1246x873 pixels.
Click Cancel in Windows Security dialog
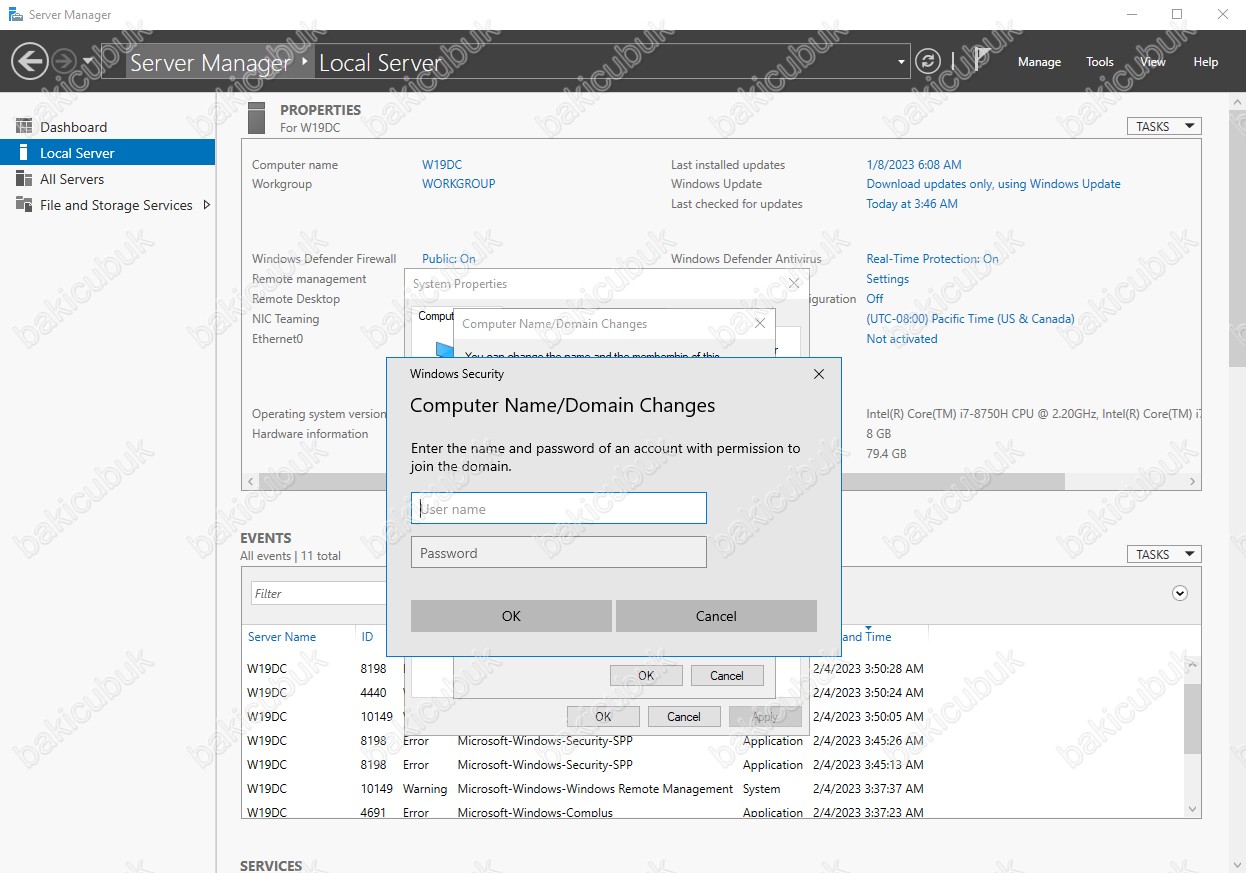coord(716,616)
